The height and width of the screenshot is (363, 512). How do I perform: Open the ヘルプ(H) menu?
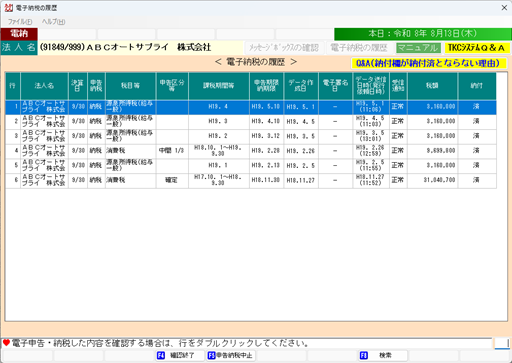53,22
